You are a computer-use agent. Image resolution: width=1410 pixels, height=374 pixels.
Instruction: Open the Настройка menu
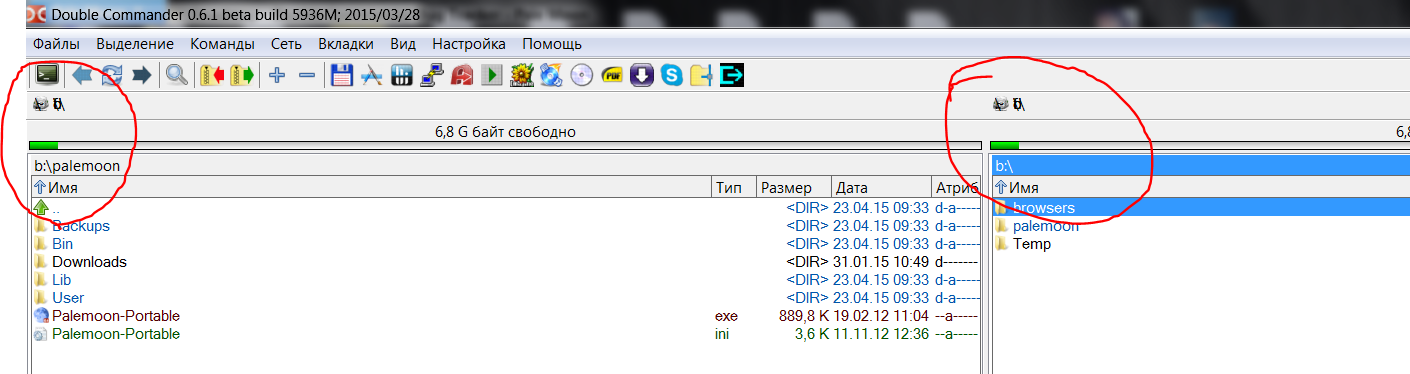pos(469,44)
